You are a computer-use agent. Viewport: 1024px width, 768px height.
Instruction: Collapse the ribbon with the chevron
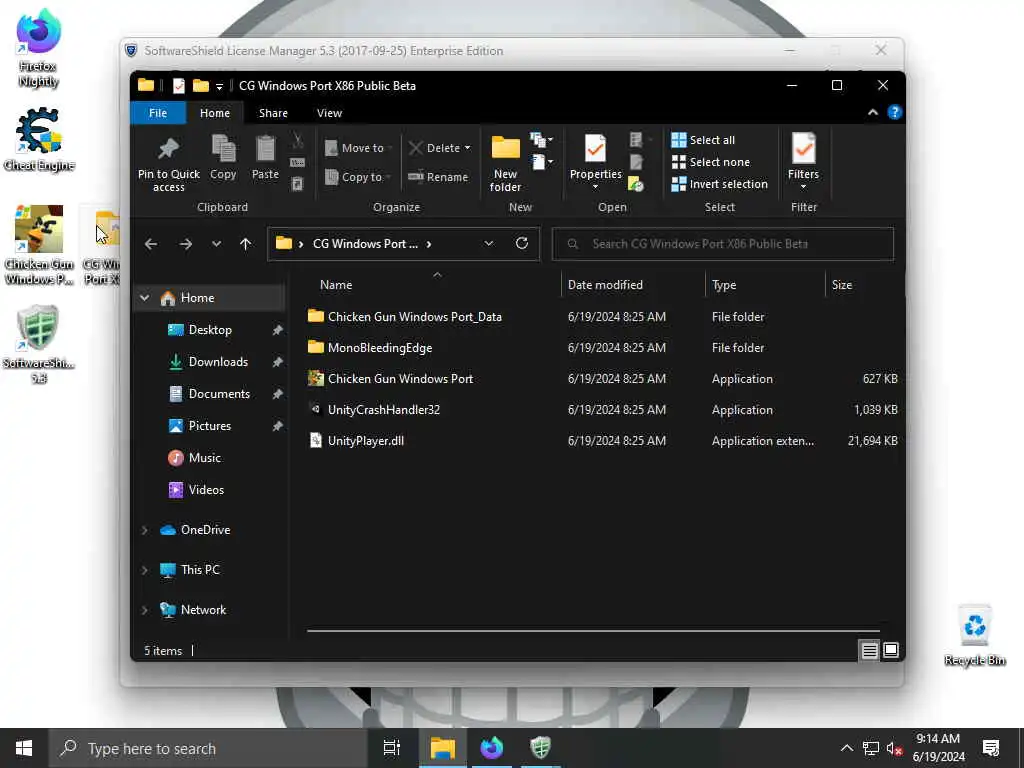click(x=872, y=112)
